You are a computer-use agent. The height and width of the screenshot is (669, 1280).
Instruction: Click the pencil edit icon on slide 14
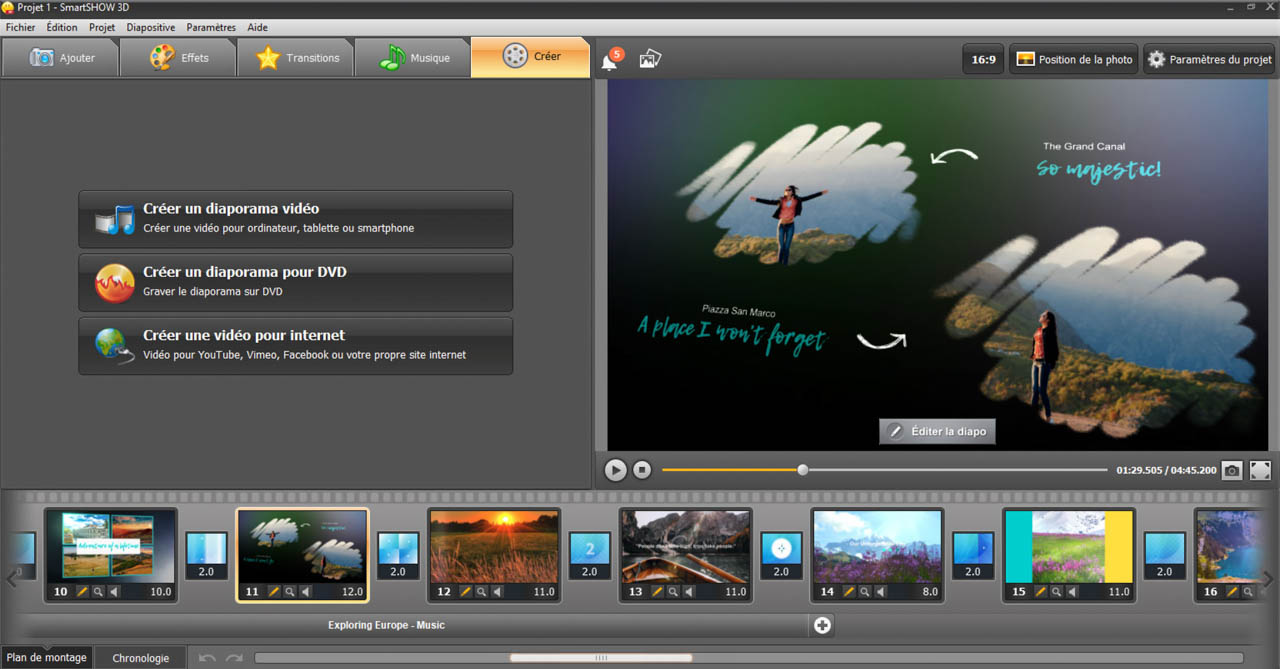(850, 592)
